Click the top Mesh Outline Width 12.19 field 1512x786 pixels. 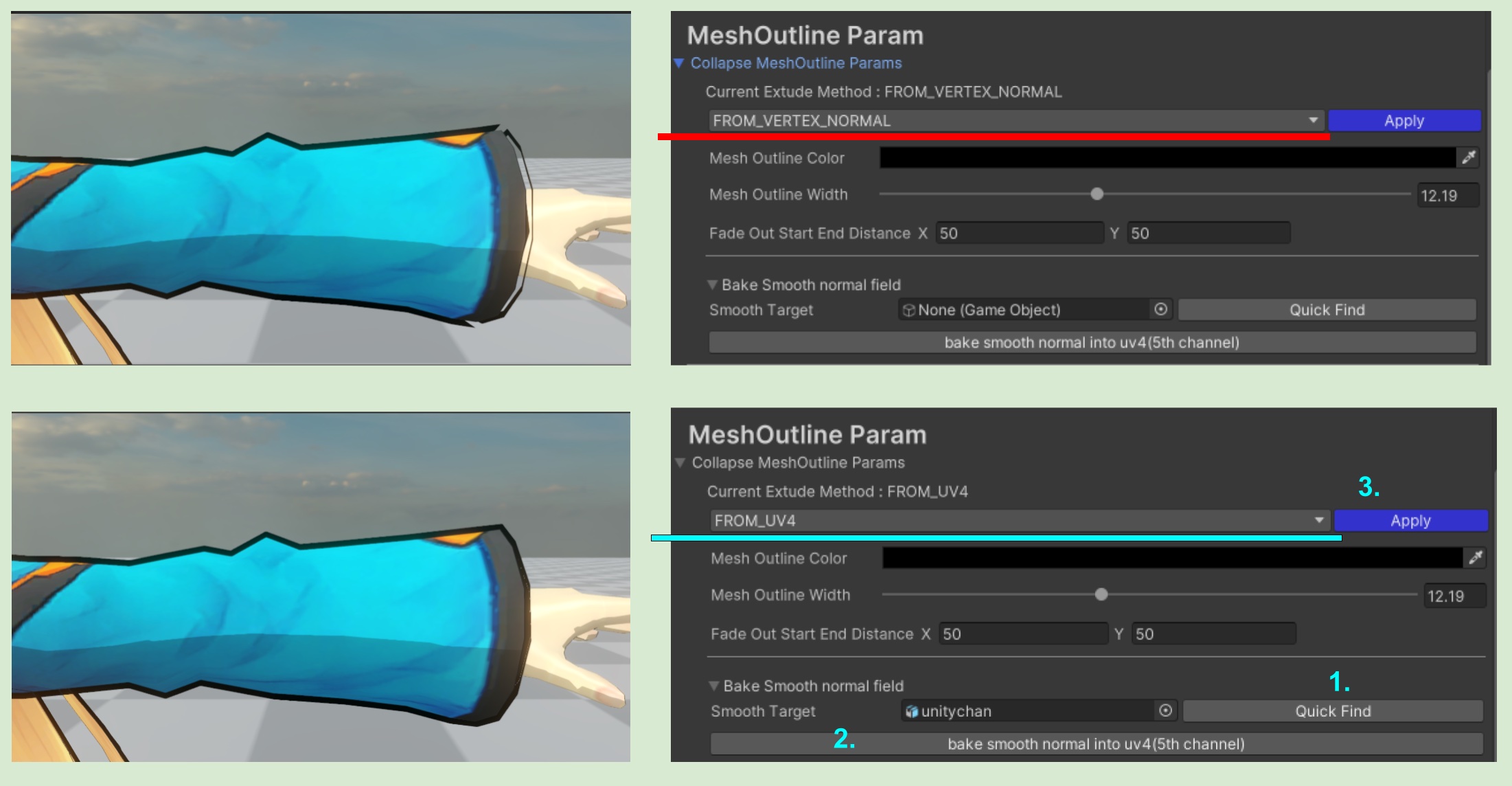pos(1447,196)
